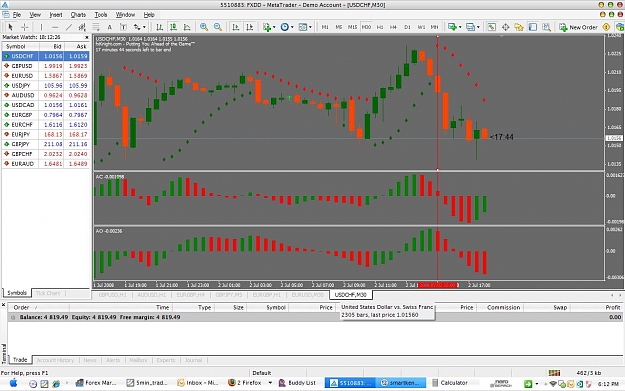Close the Terminal panel
The height and width of the screenshot is (391, 625).
click(3, 305)
